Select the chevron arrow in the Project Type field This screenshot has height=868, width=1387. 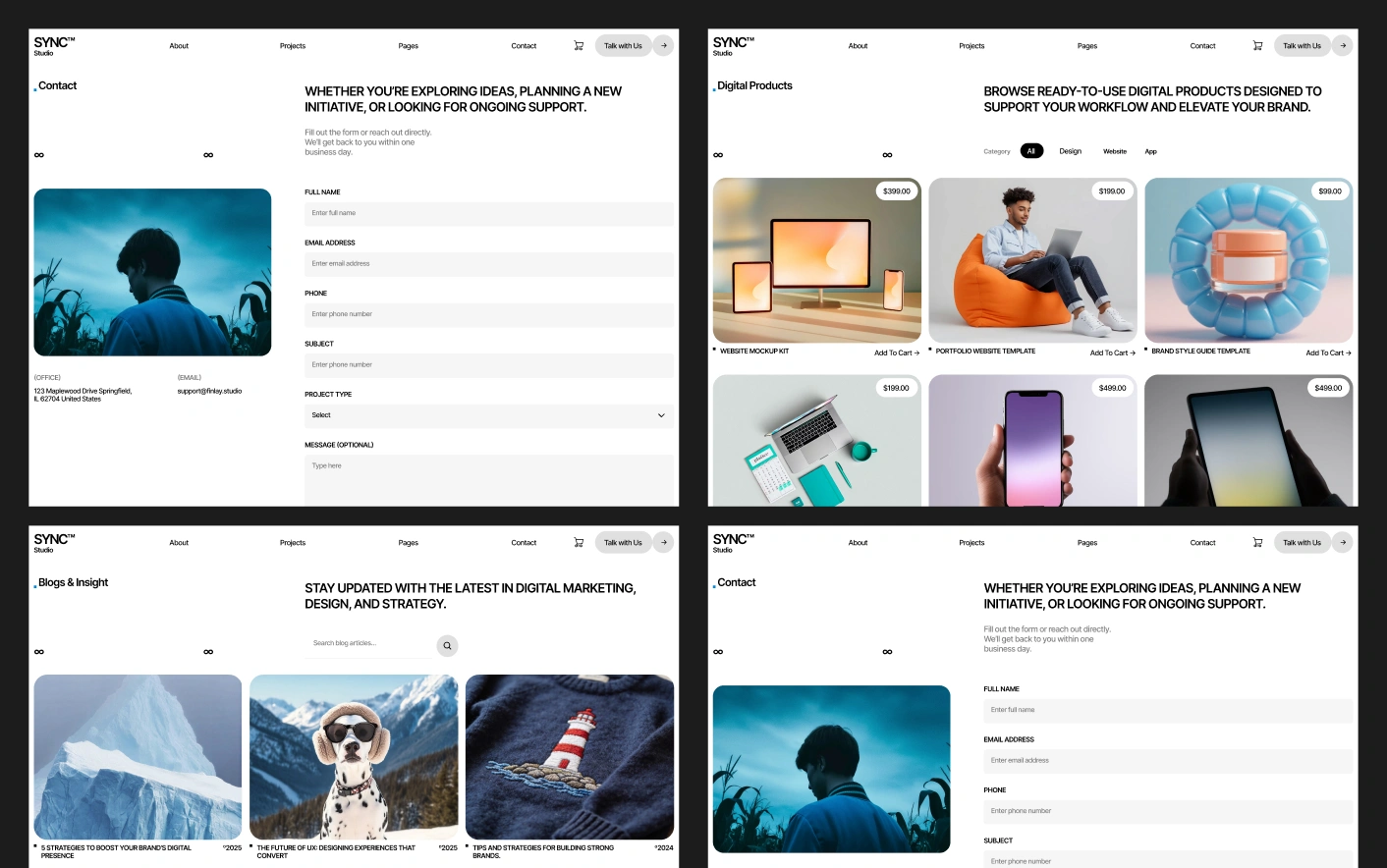click(x=661, y=415)
